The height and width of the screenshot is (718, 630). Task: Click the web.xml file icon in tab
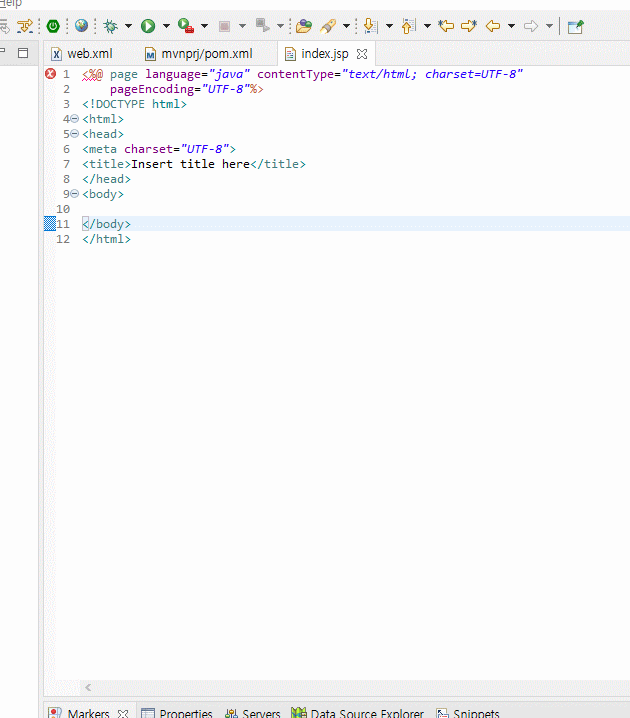point(56,54)
